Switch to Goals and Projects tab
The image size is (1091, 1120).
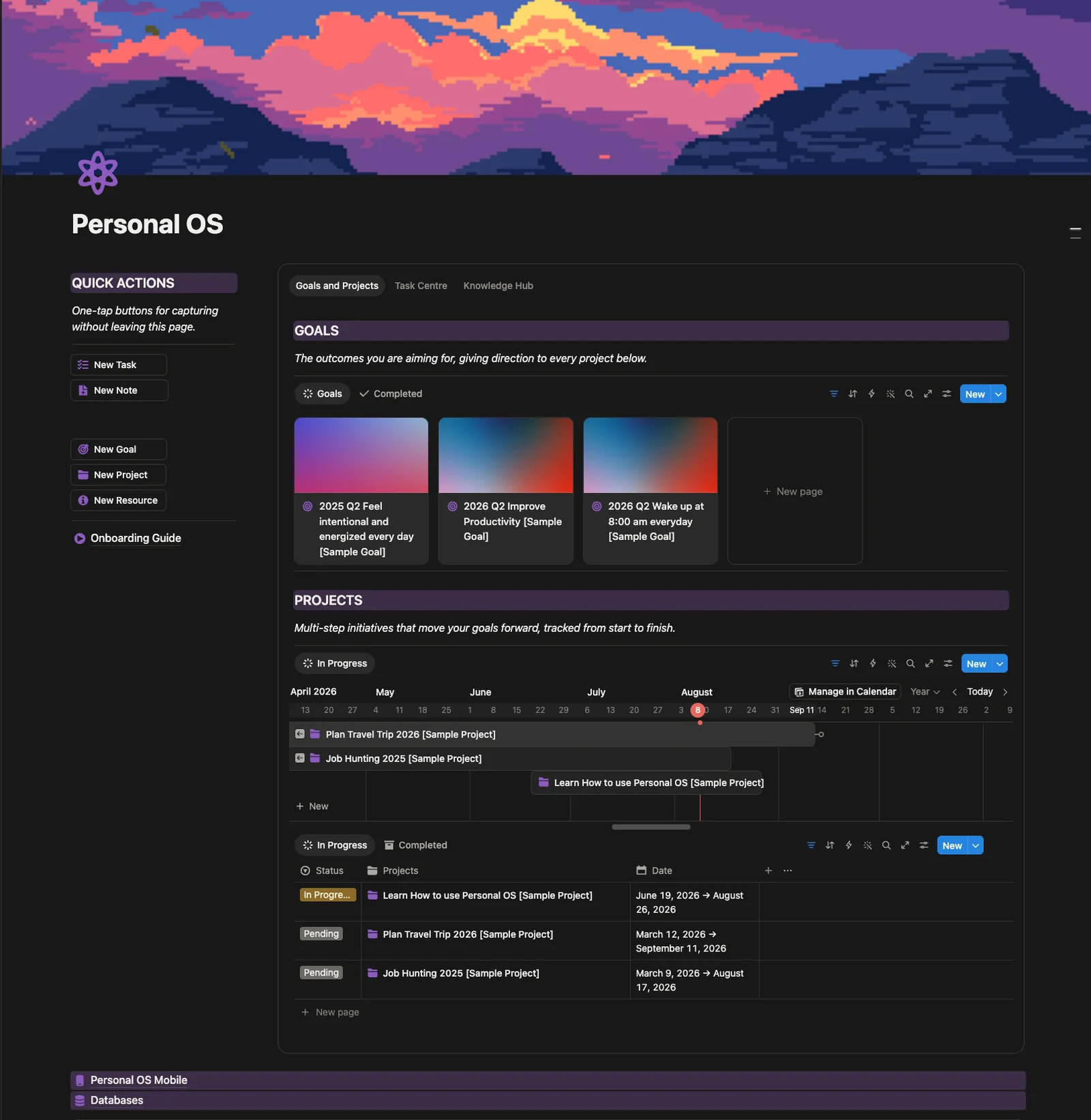tap(337, 286)
